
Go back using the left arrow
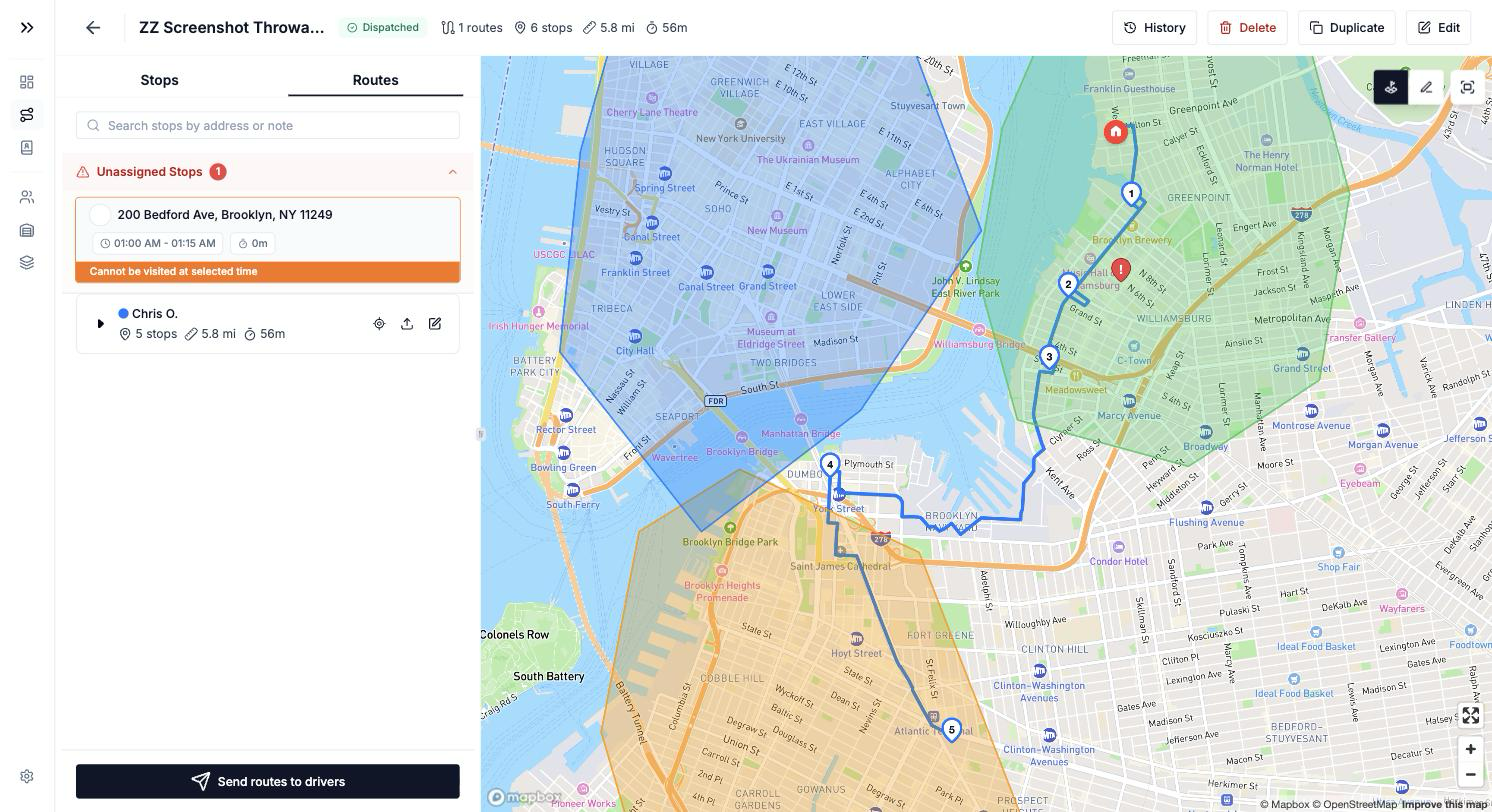(x=93, y=28)
